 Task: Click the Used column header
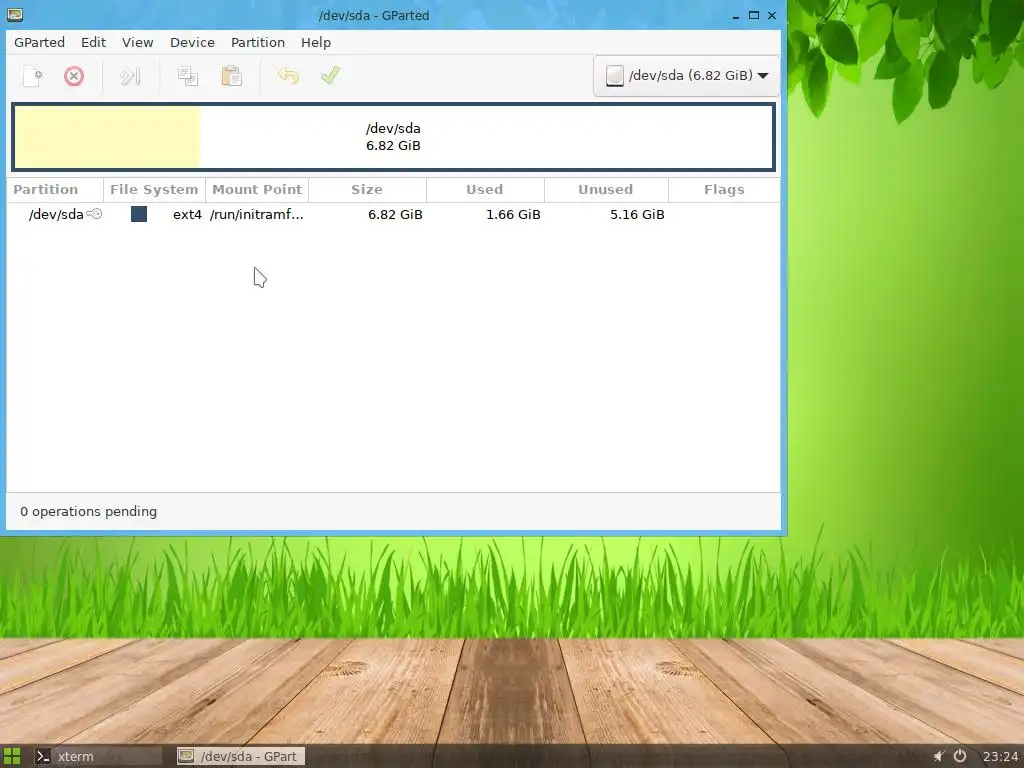tap(485, 189)
